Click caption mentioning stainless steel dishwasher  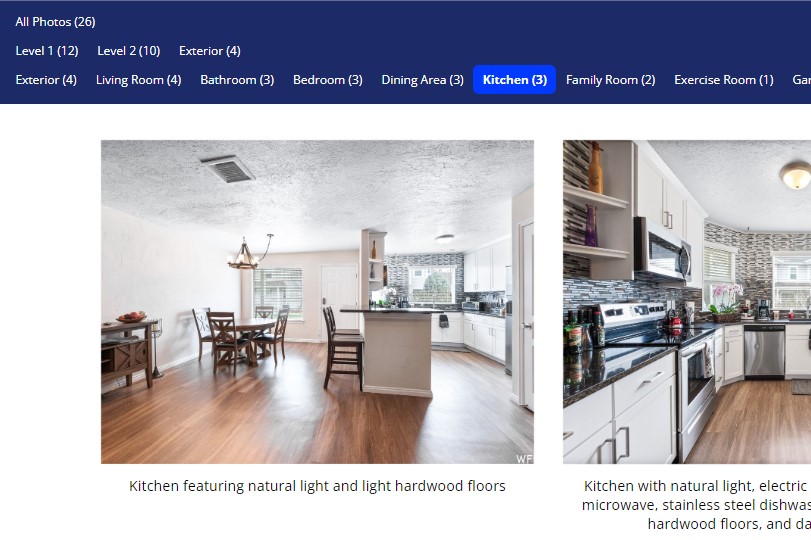696,505
